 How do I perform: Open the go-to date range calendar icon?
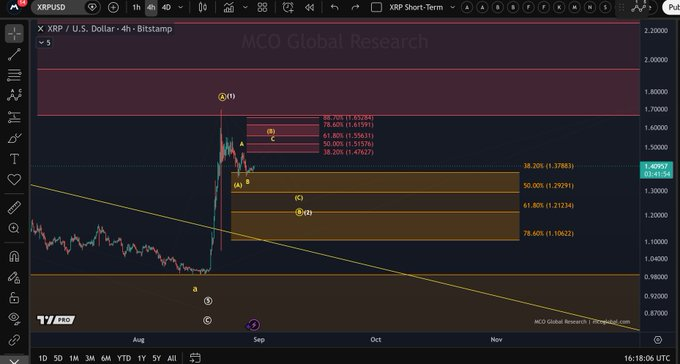(195, 358)
